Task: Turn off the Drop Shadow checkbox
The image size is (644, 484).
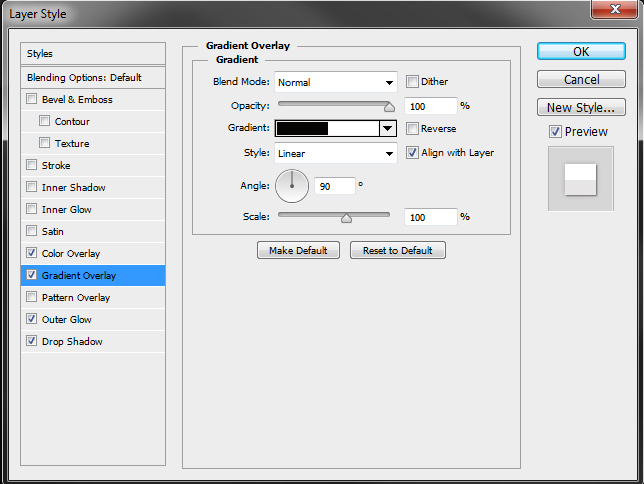Action: click(33, 342)
